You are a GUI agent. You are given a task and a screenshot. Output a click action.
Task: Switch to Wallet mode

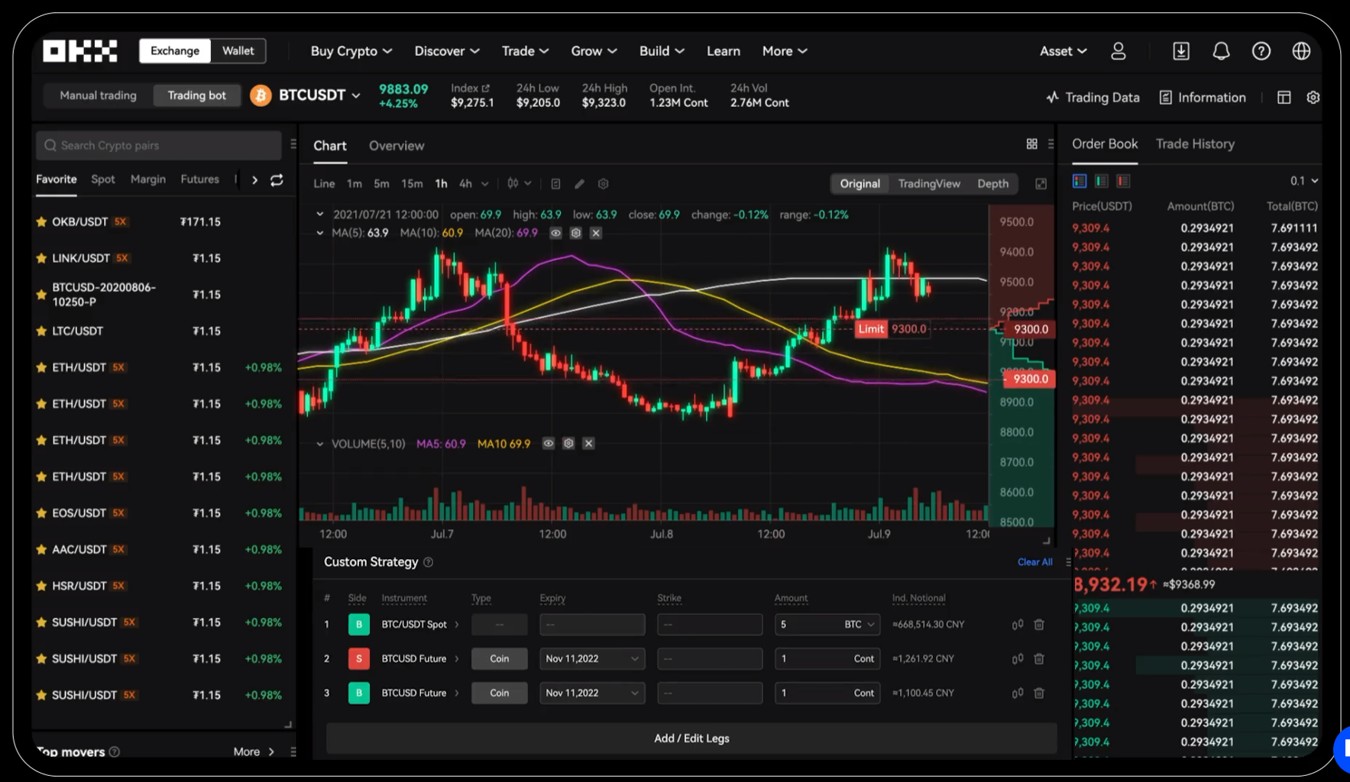tap(238, 51)
